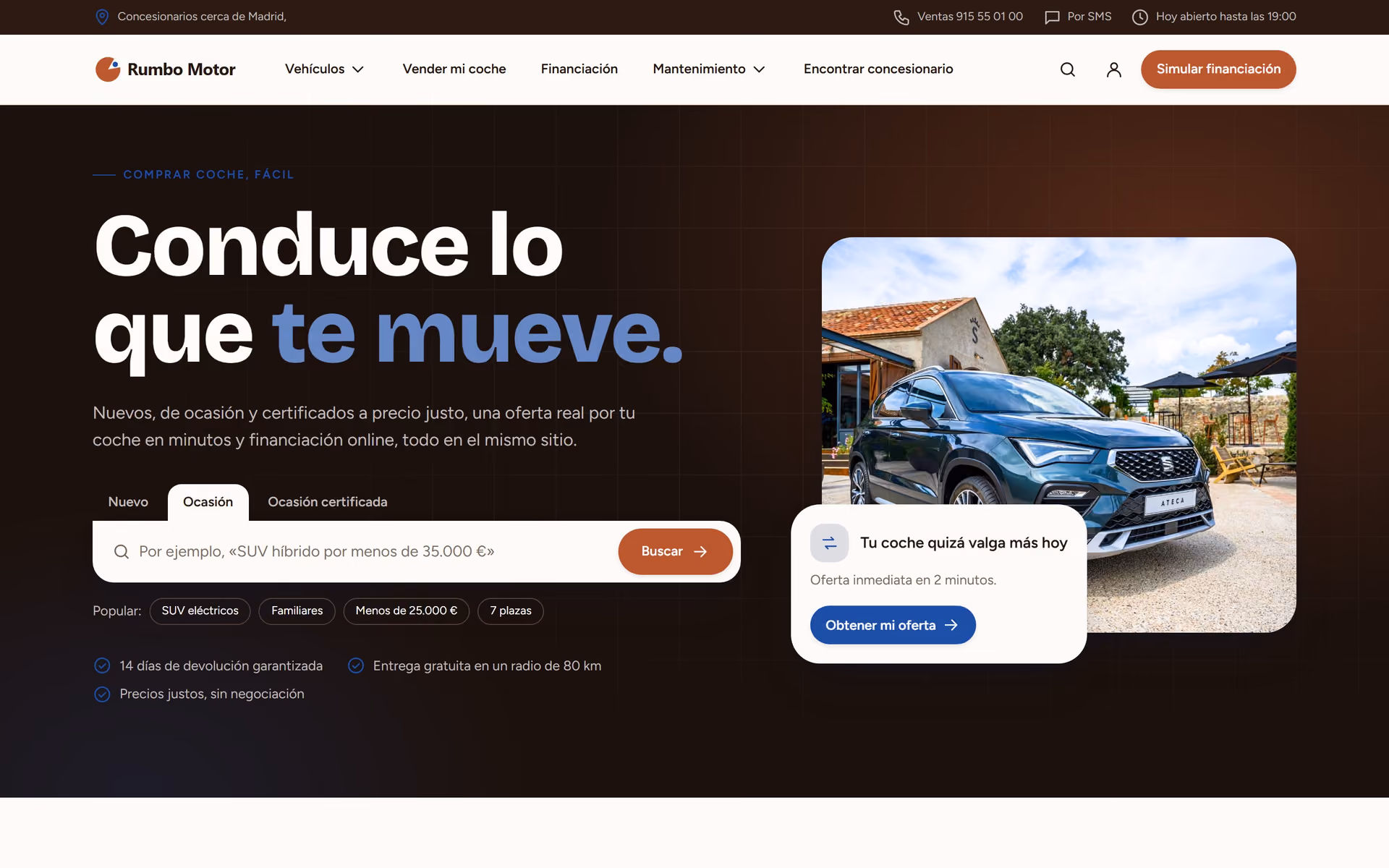This screenshot has width=1389, height=868.
Task: Switch to the Nuevo tab
Action: click(x=128, y=502)
